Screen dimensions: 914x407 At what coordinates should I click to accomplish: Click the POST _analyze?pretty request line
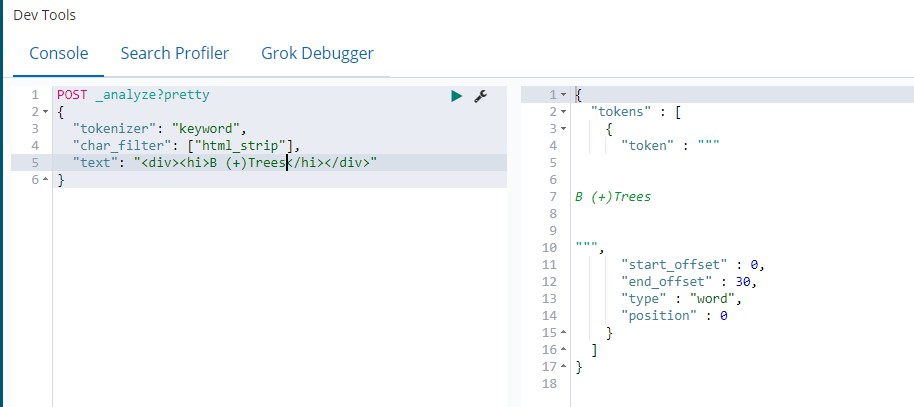click(133, 94)
